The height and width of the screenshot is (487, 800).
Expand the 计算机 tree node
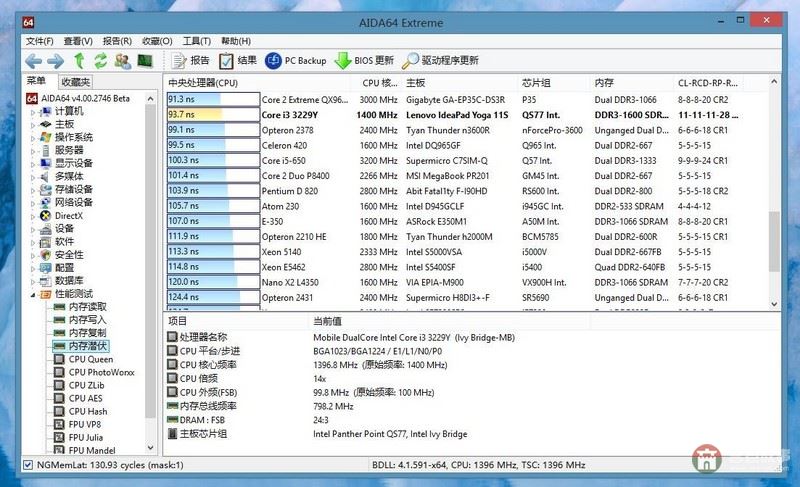pyautogui.click(x=33, y=112)
